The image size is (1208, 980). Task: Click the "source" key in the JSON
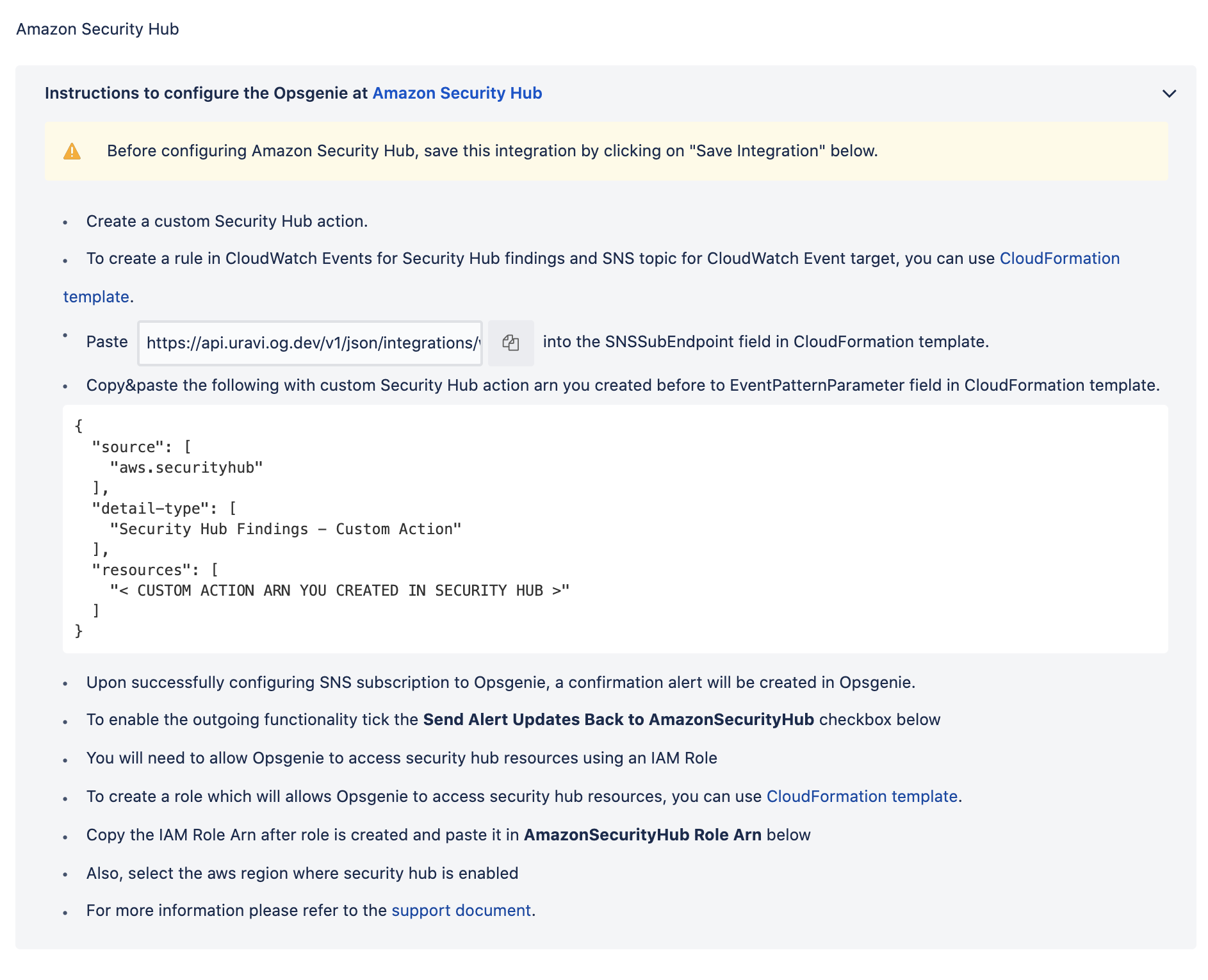[x=128, y=447]
